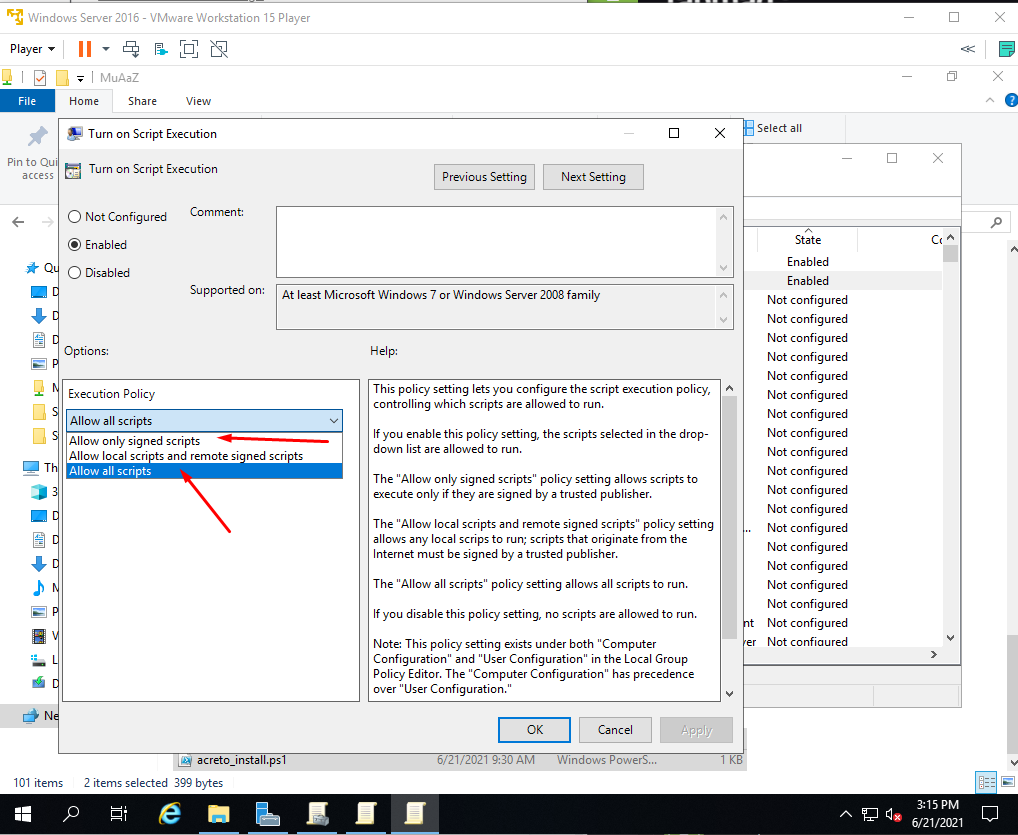Click OK in policy dialog
Viewport: 1018px width, 835px height.
[x=534, y=730]
